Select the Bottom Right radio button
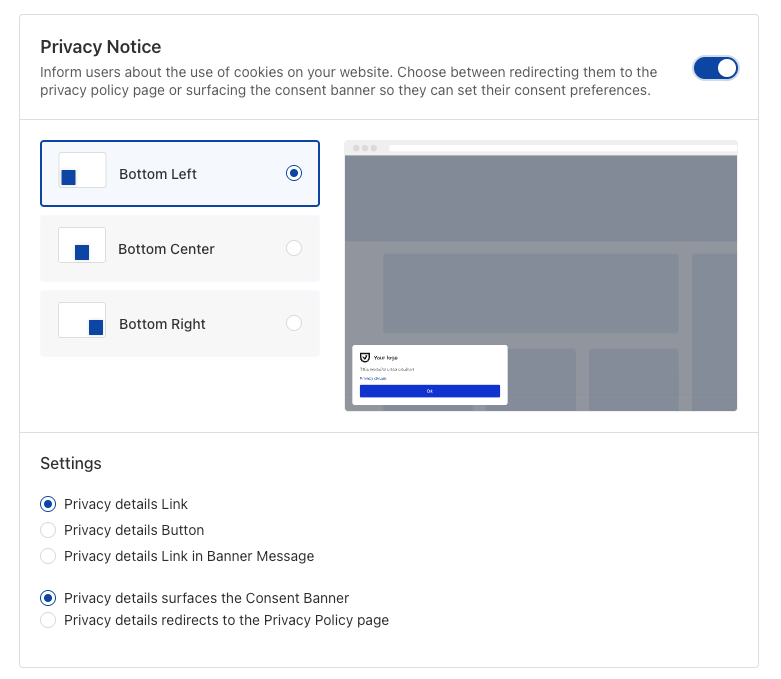 click(293, 323)
